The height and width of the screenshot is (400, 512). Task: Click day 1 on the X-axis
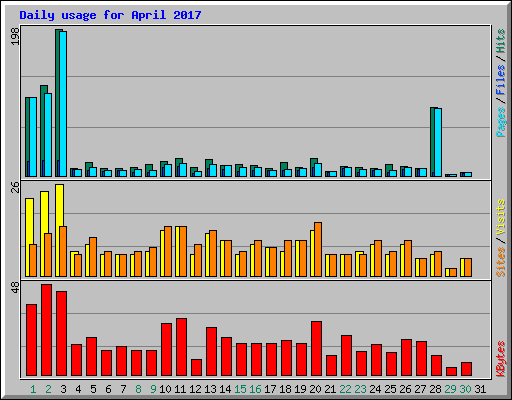coord(33,389)
